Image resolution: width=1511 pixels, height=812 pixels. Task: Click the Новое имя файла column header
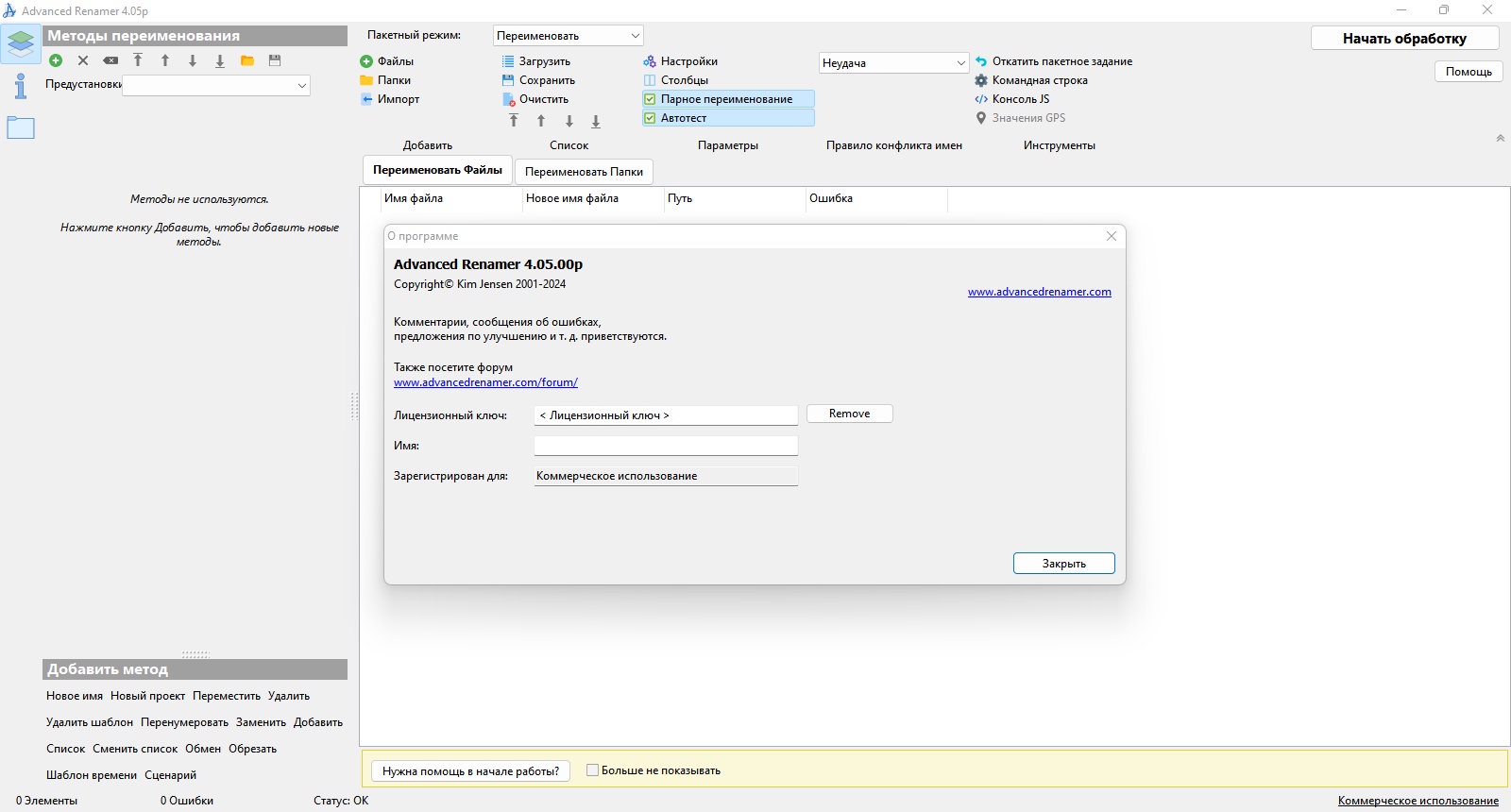[593, 198]
